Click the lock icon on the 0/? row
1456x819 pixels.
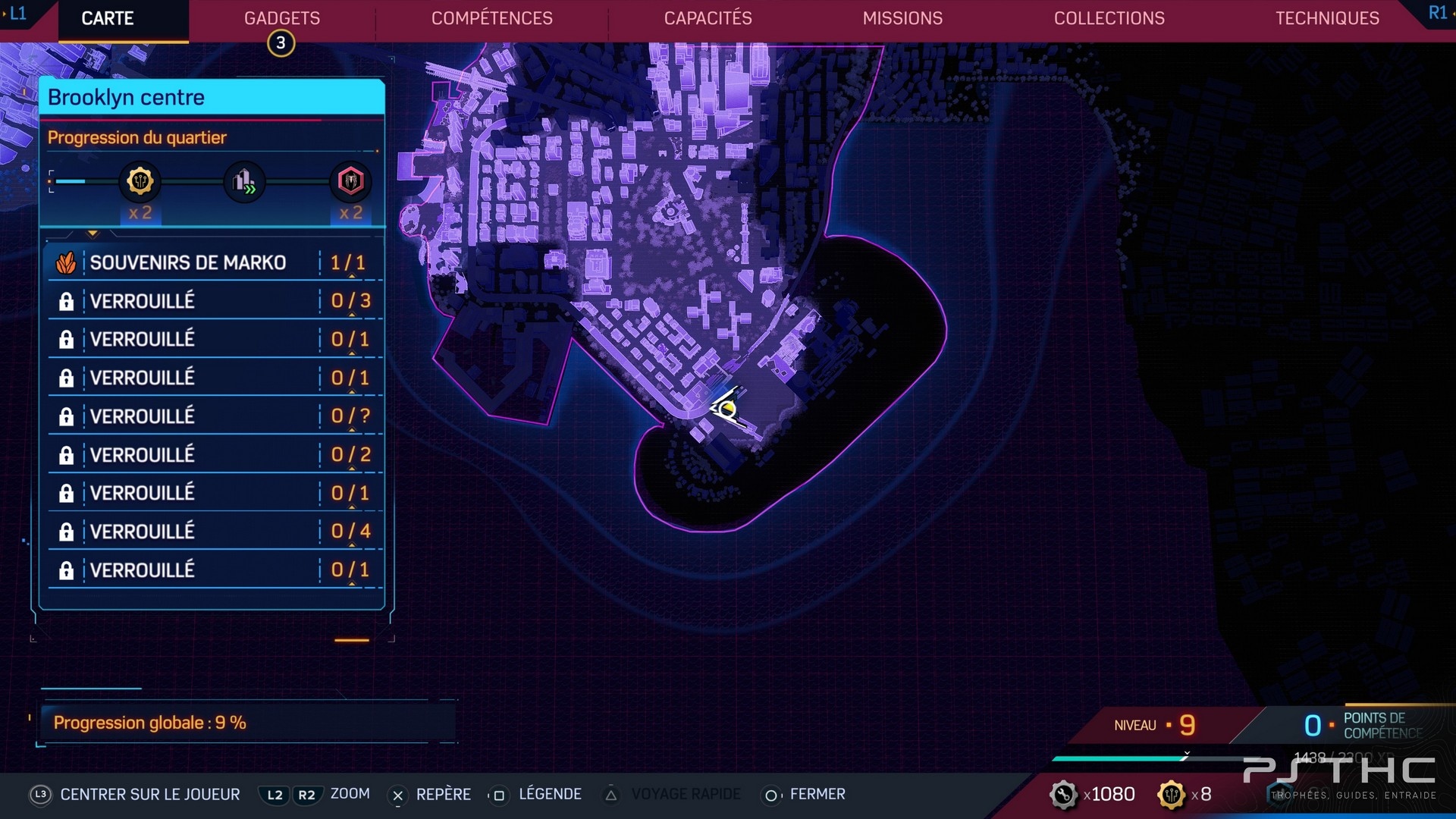(x=66, y=416)
